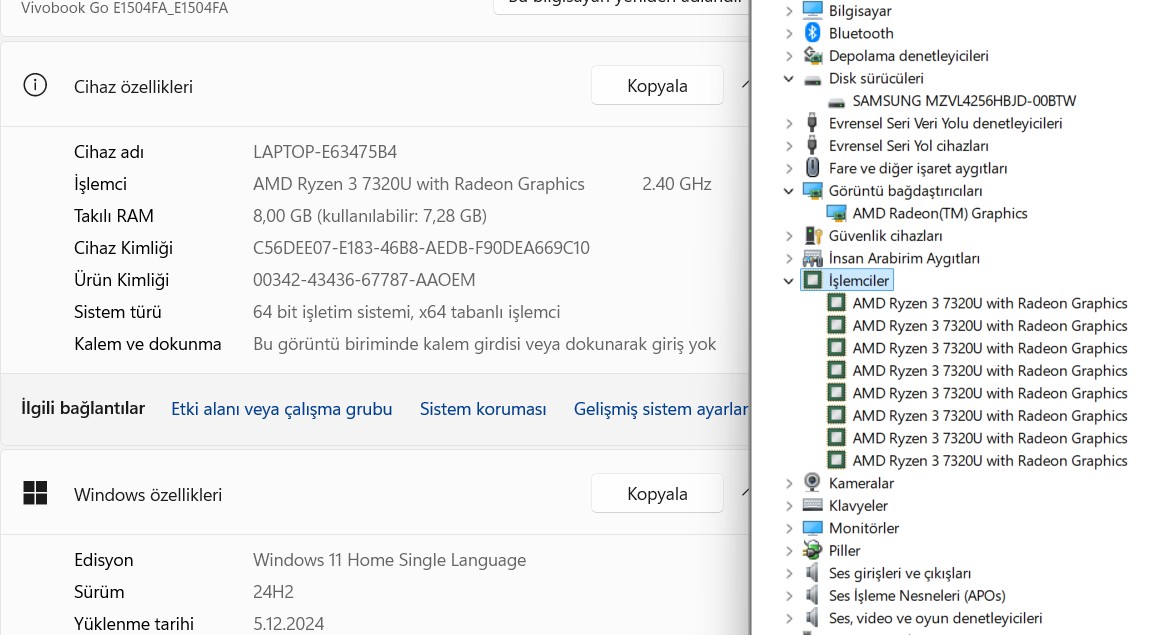Click the Ses, video ve oyun denetleyicileri icon
This screenshot has width=1171, height=635.
(813, 617)
